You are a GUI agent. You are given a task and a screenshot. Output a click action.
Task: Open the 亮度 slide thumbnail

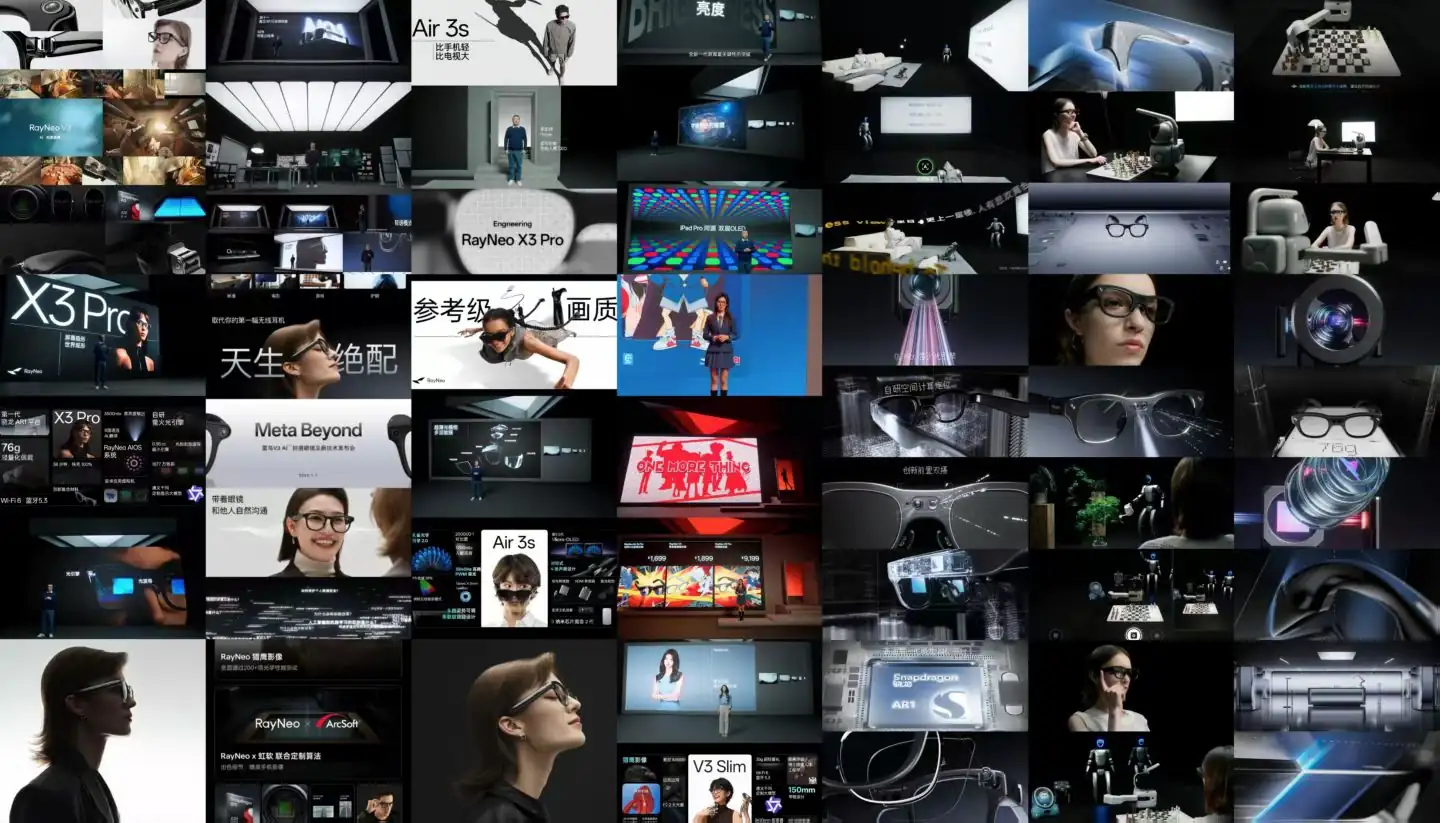click(x=719, y=32)
